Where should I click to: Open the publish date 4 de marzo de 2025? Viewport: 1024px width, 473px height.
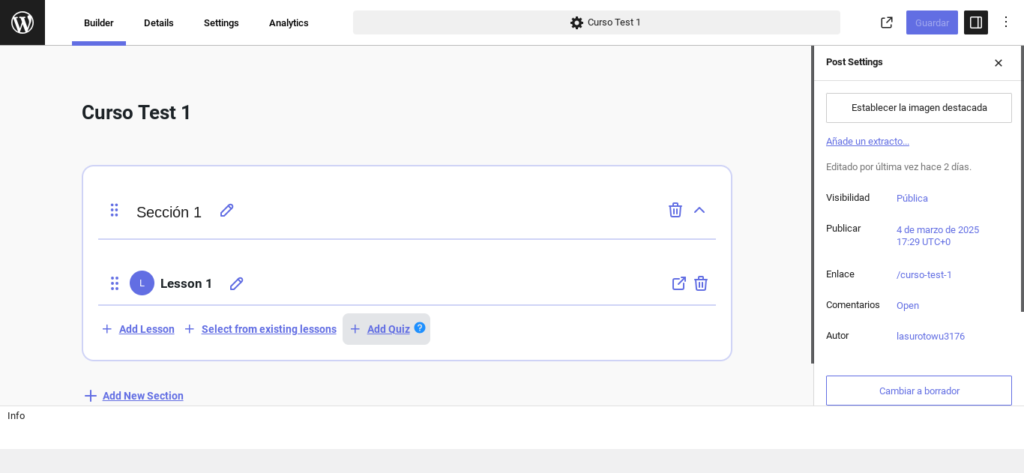[937, 236]
